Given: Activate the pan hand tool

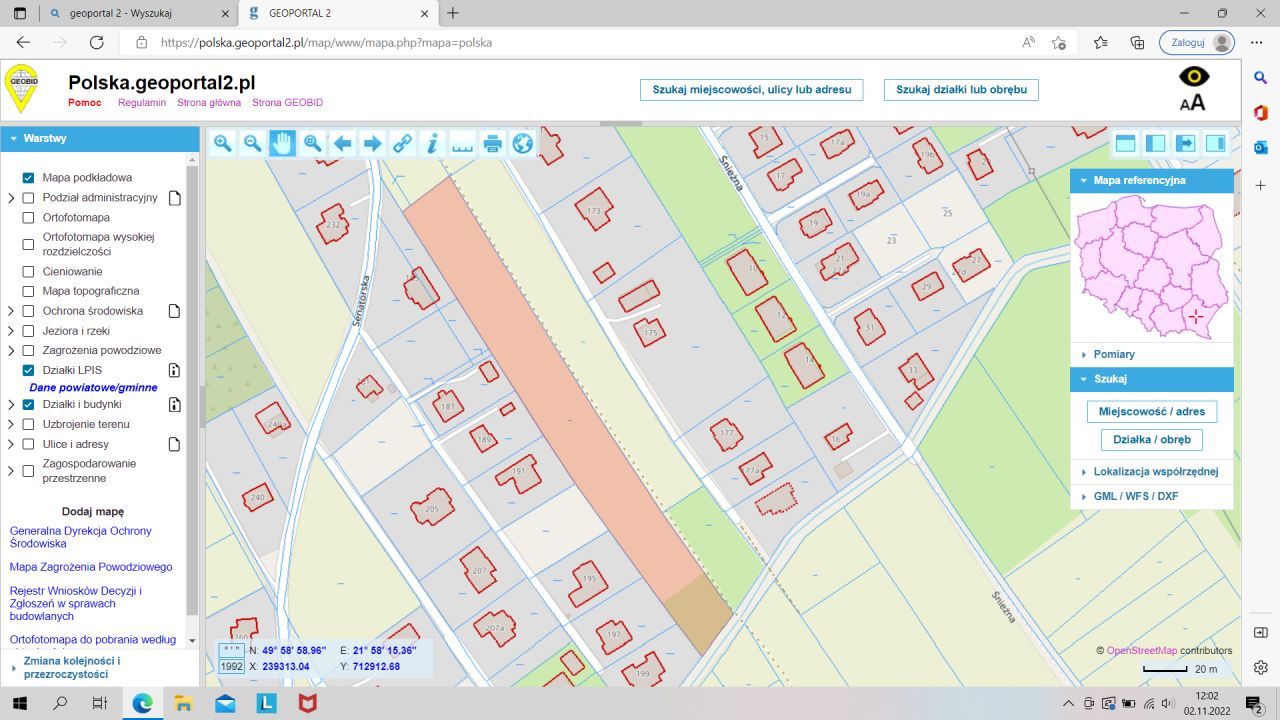Looking at the screenshot, I should tap(283, 144).
